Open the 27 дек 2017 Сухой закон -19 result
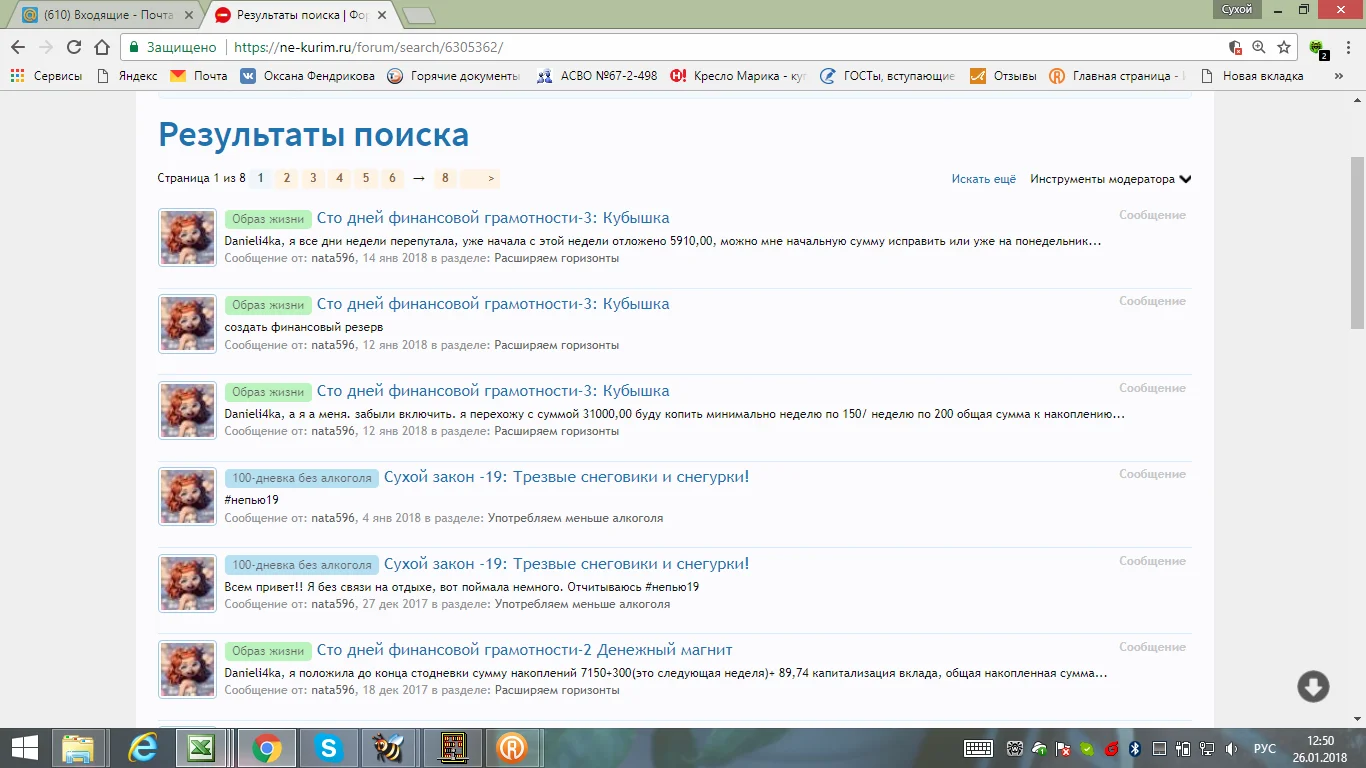 [567, 564]
